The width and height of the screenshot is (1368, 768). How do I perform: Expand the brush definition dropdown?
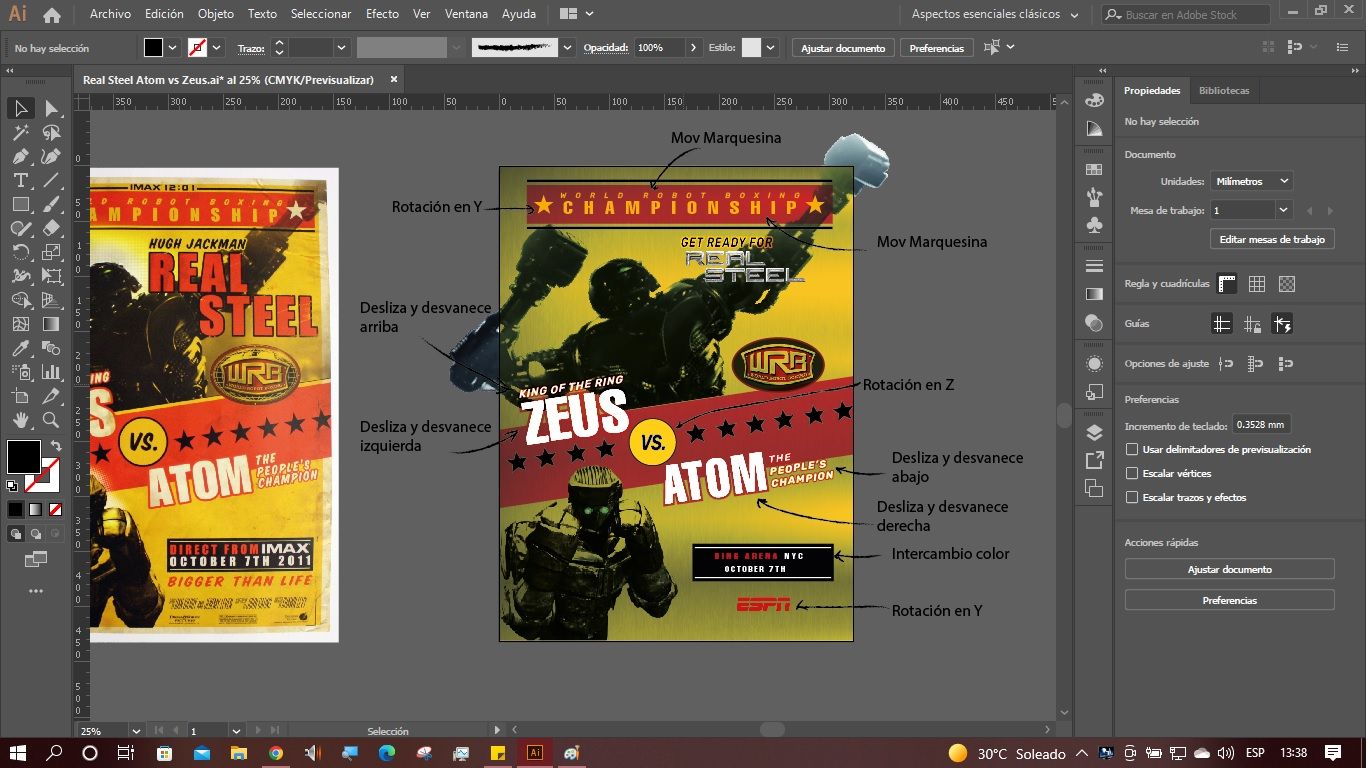coord(568,48)
